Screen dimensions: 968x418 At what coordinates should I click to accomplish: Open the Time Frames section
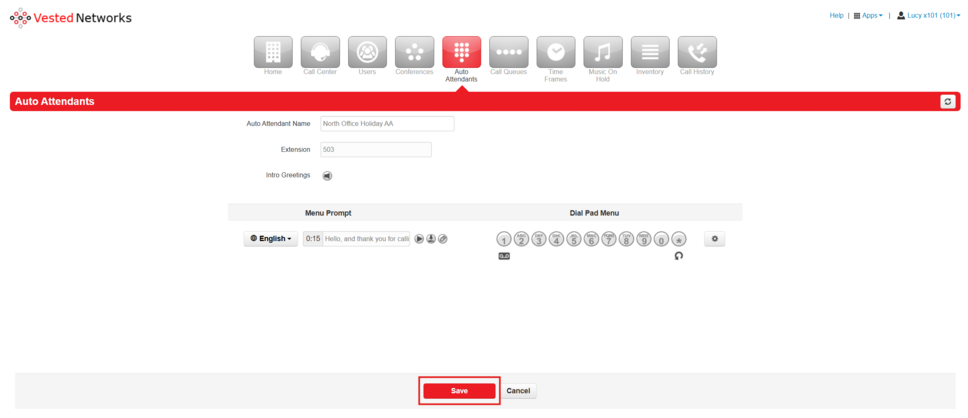(555, 53)
